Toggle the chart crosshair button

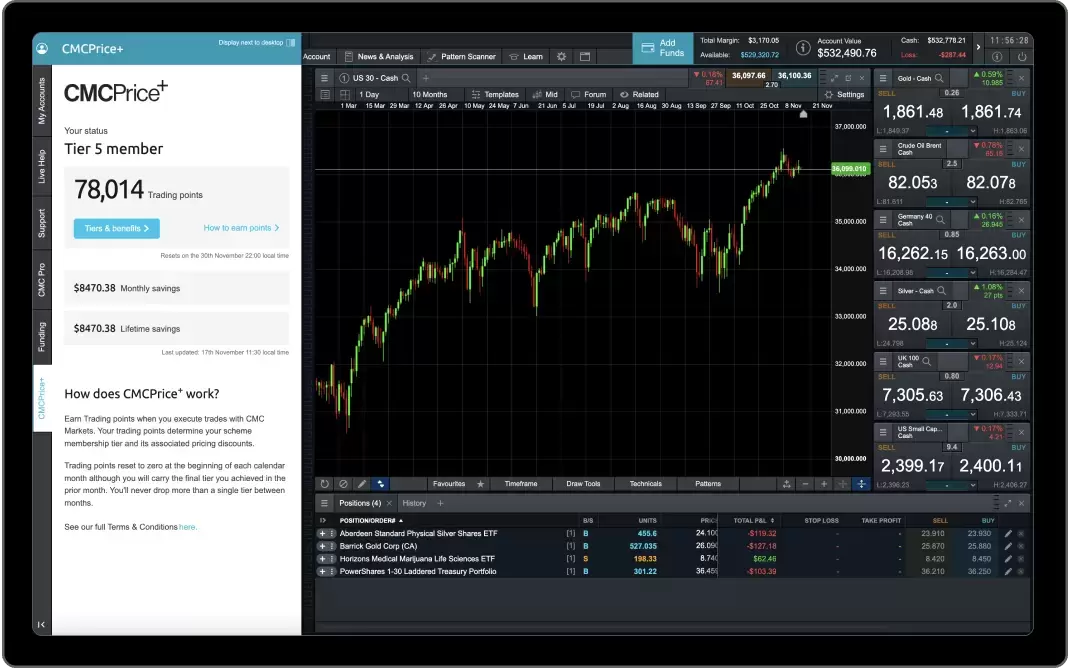point(861,484)
